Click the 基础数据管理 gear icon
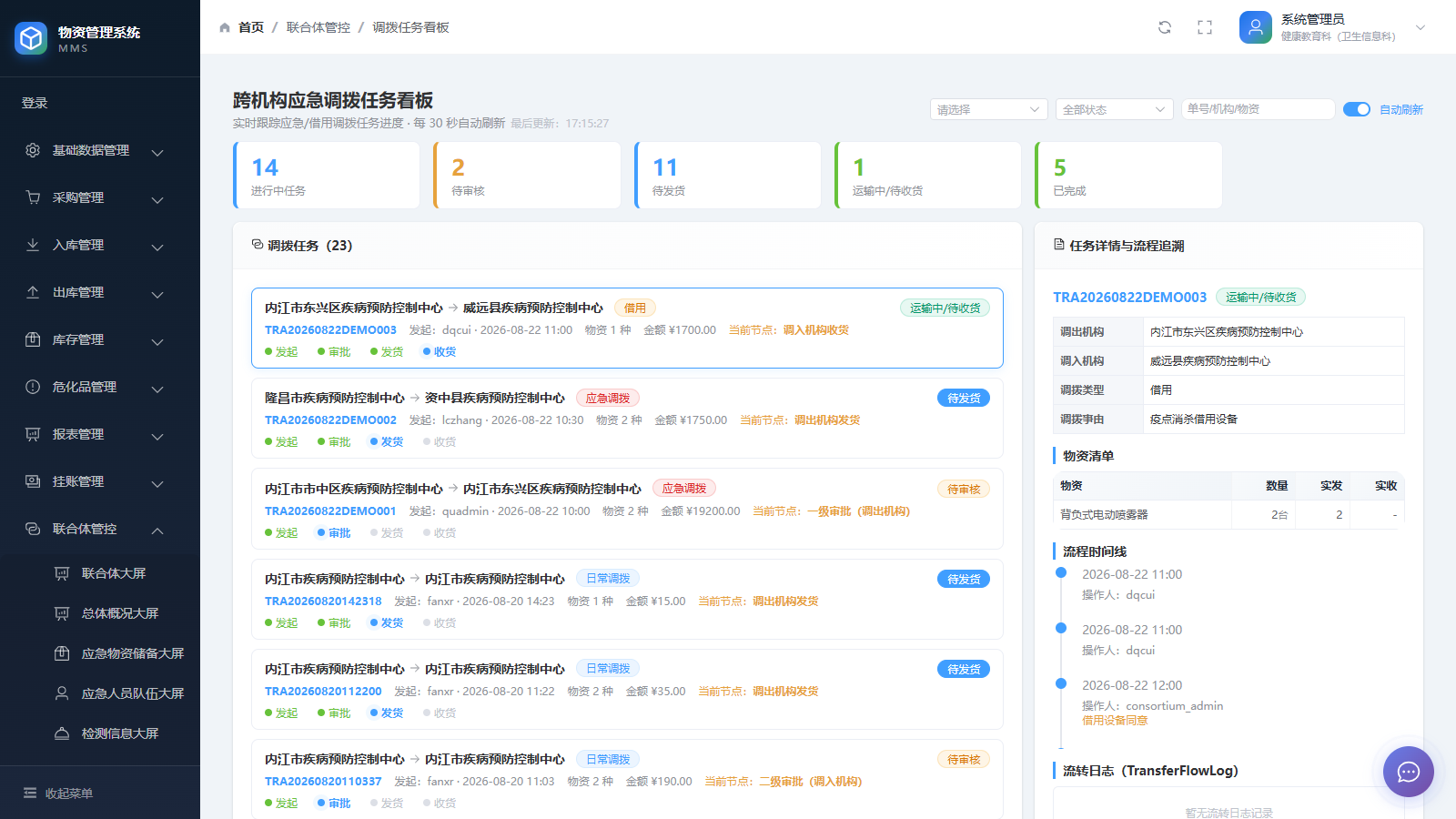The width and height of the screenshot is (1456, 819). pos(33,150)
